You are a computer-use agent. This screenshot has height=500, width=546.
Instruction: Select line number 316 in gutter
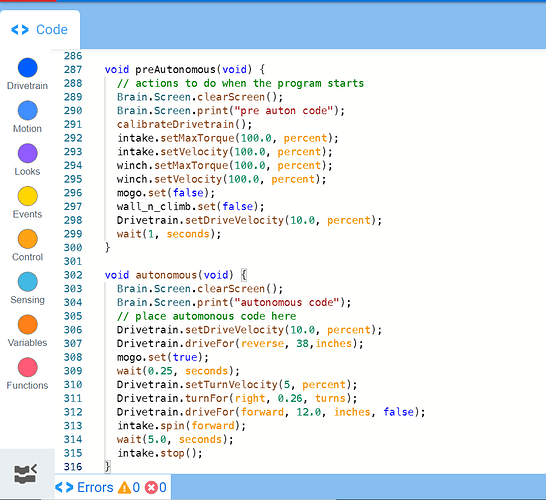[x=73, y=467]
